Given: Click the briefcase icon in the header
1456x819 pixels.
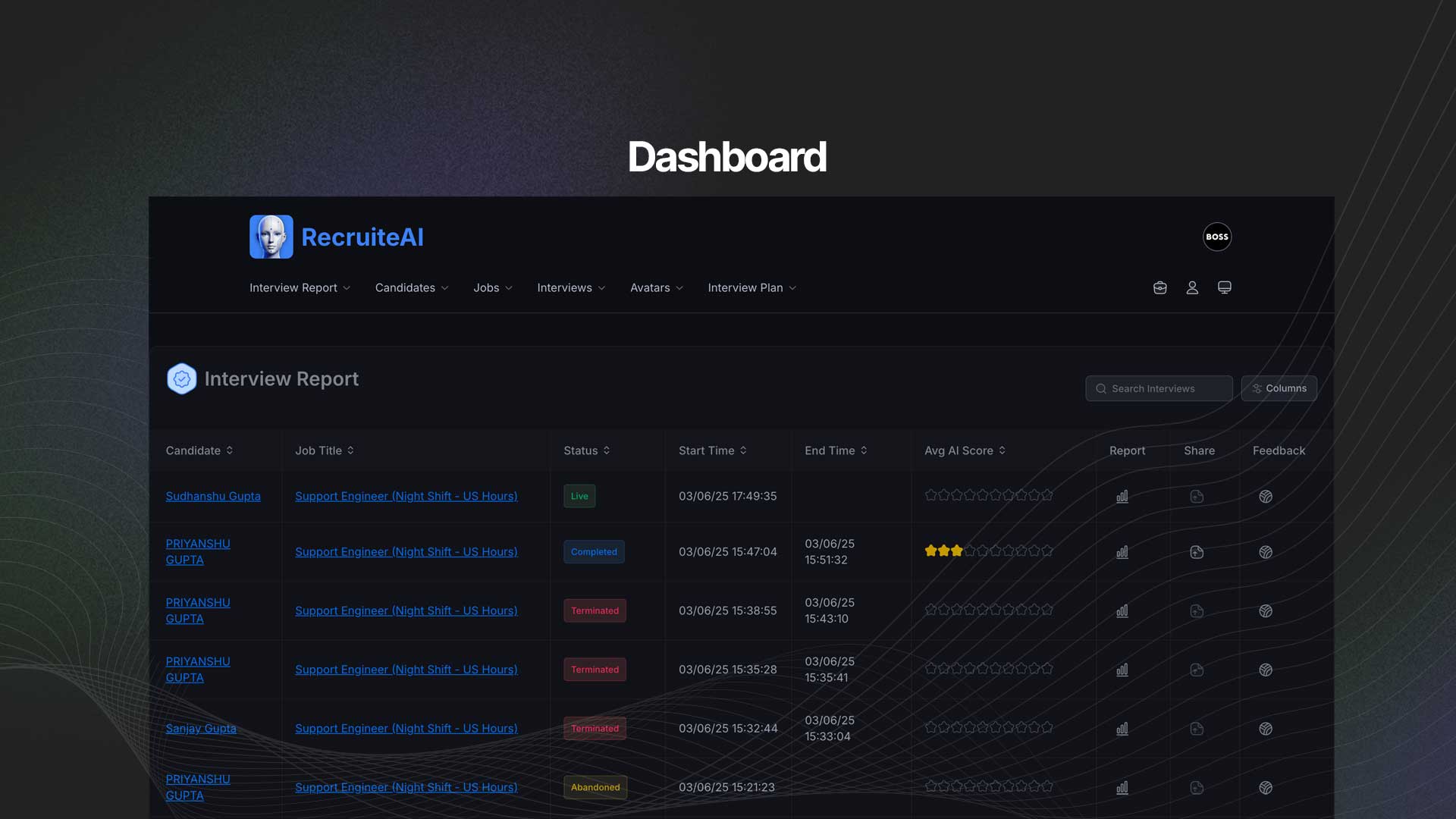Looking at the screenshot, I should point(1159,287).
